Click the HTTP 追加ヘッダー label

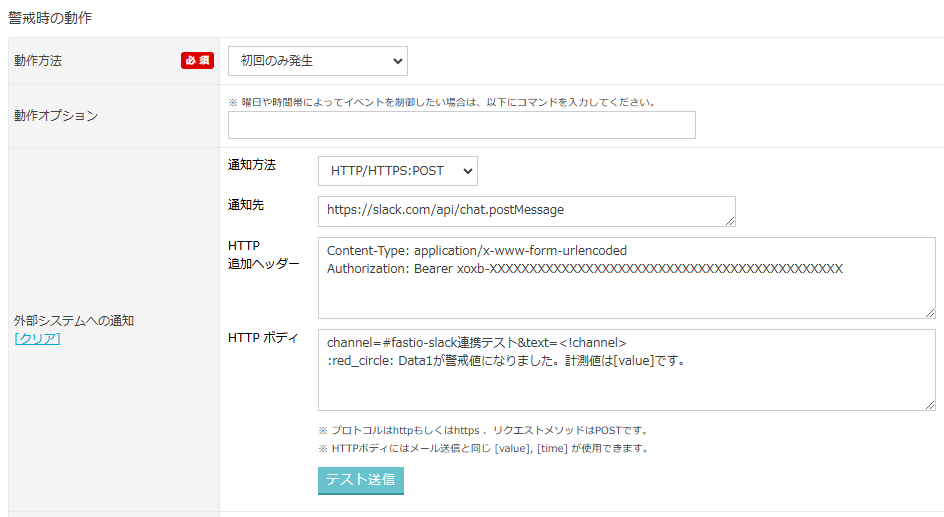264,255
